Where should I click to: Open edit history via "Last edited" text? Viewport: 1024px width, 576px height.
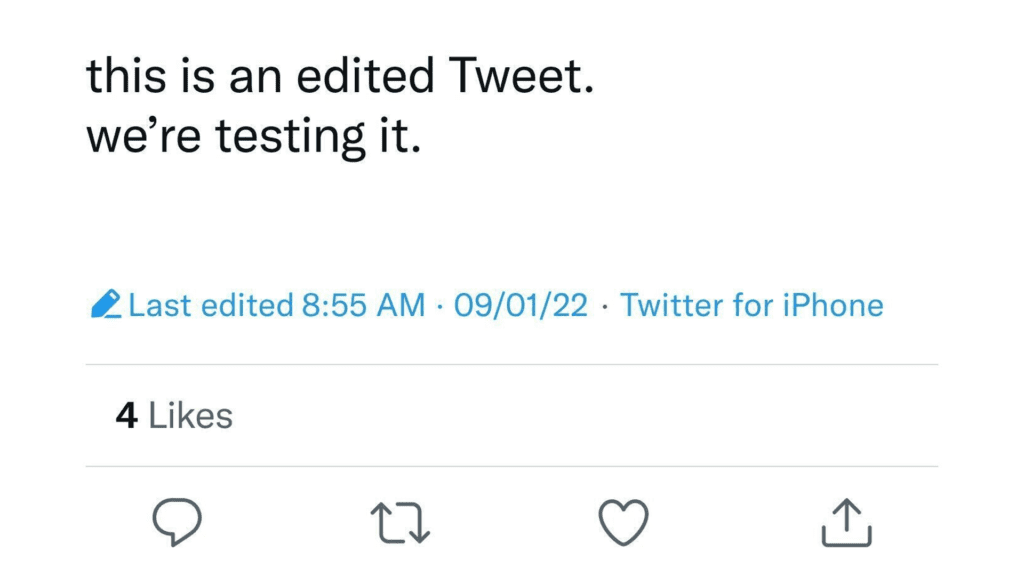211,305
